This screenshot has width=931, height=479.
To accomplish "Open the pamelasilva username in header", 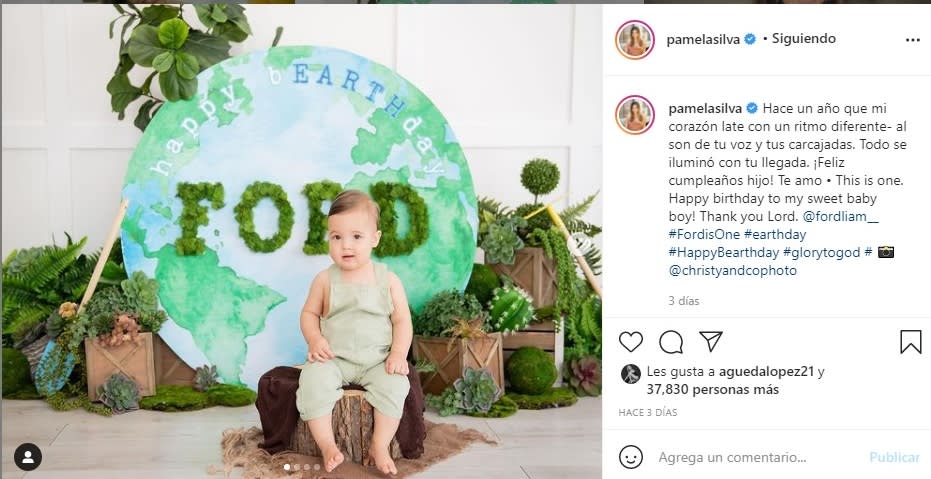I will [x=703, y=39].
